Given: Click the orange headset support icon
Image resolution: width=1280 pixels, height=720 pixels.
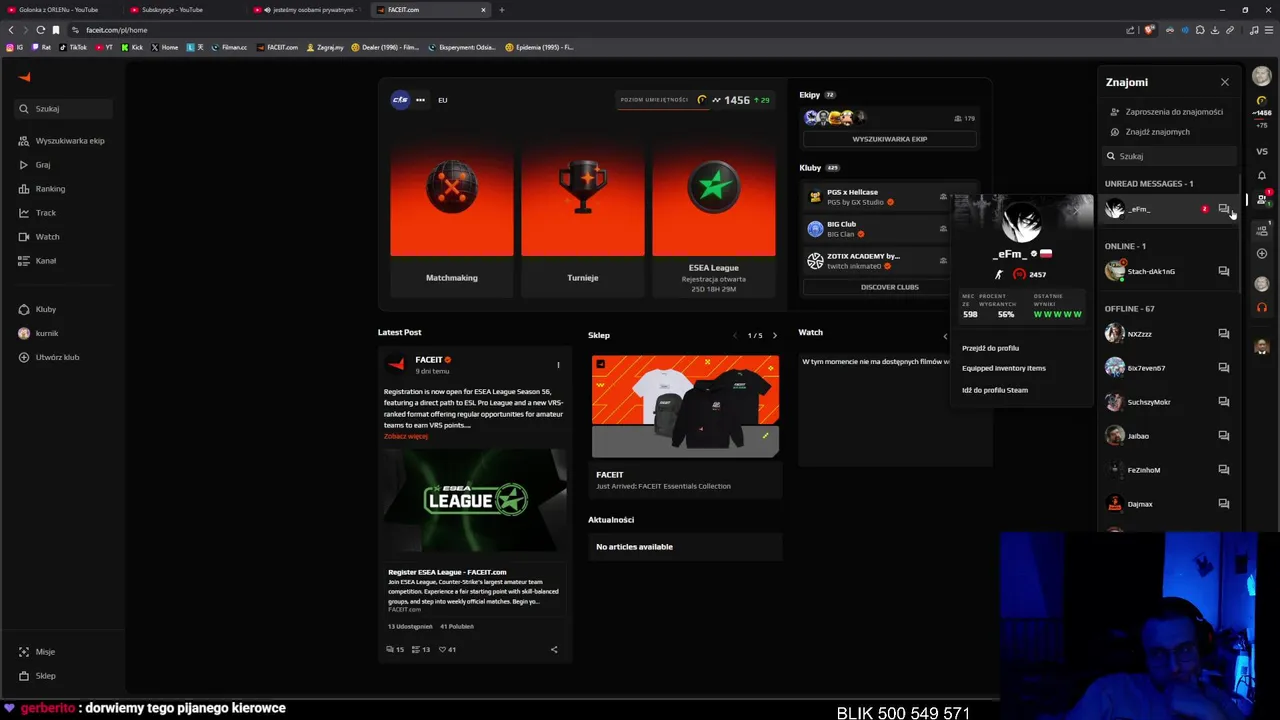Looking at the screenshot, I should (x=1262, y=308).
